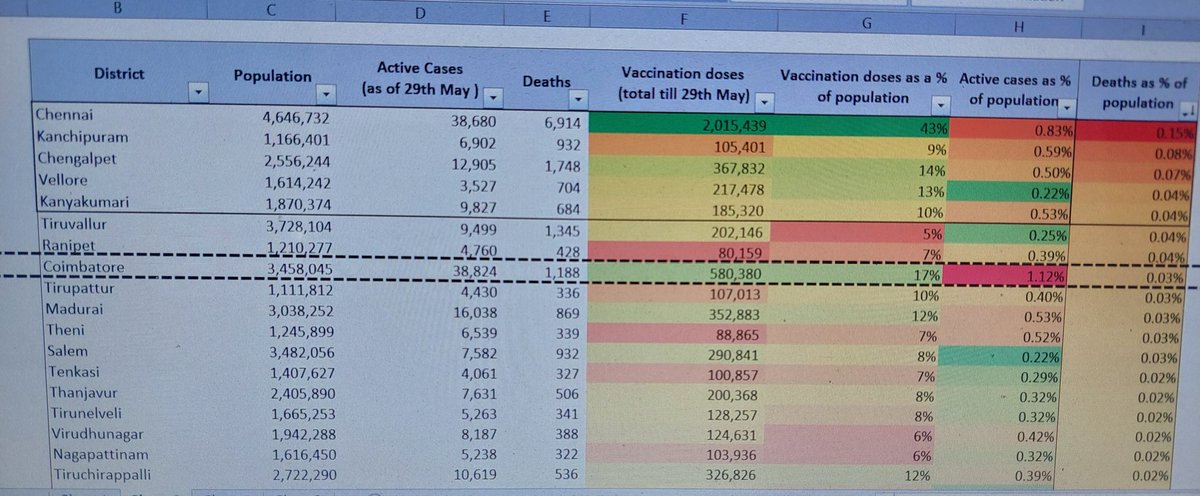The image size is (1200, 496).
Task: Open the Vaccination doses total filter dropdown
Action: [765, 101]
